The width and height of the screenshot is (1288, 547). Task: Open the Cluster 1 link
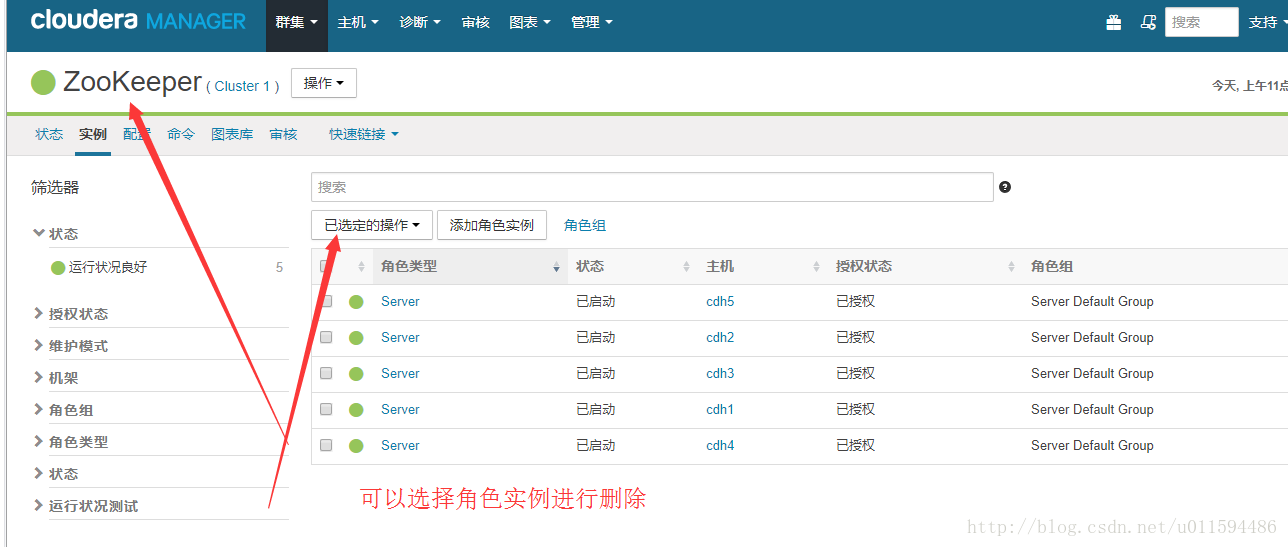point(243,86)
